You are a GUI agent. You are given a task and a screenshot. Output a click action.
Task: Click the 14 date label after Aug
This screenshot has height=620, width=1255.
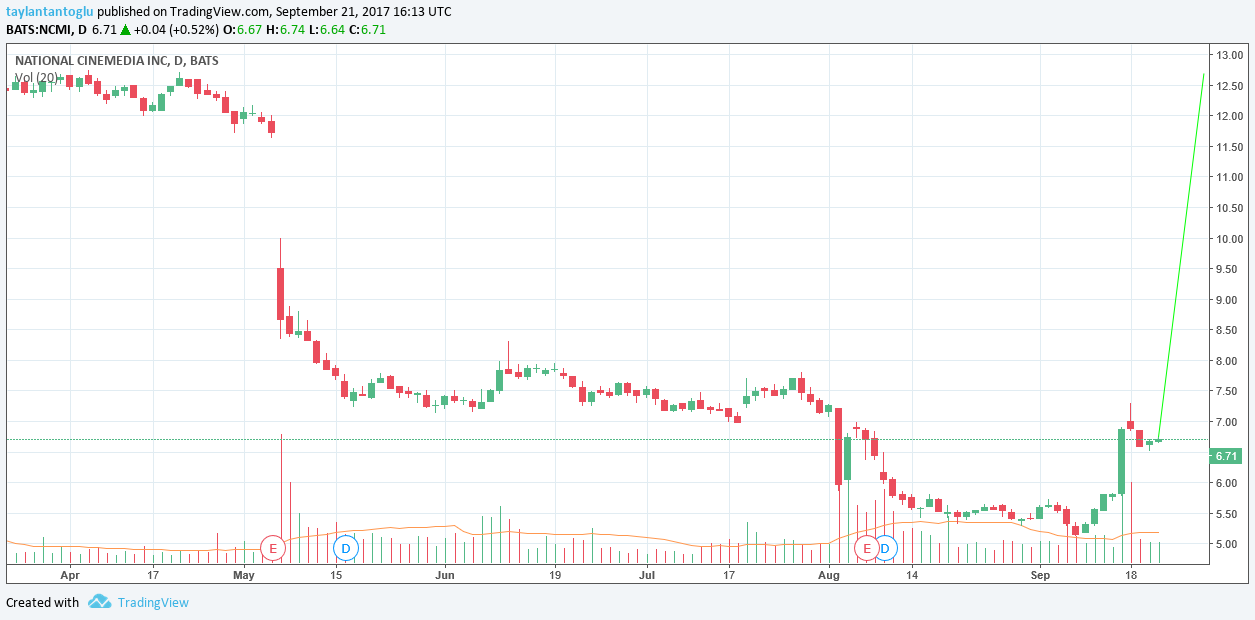click(912, 575)
